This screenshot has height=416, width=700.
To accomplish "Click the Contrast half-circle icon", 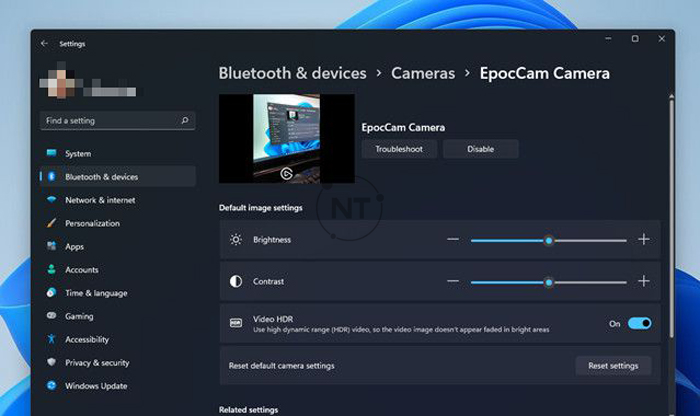I will [236, 281].
